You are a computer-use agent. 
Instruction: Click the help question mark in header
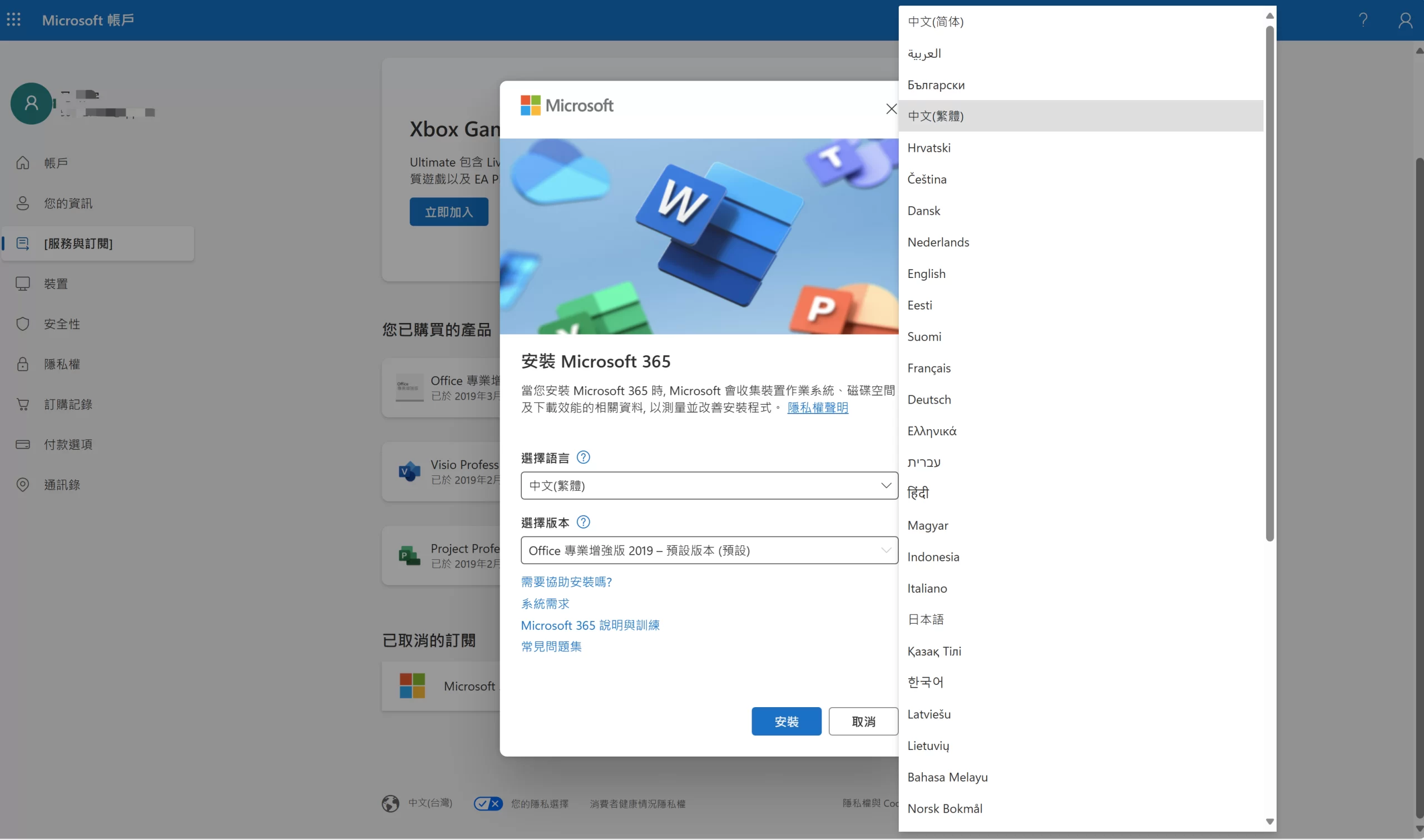tap(1363, 20)
